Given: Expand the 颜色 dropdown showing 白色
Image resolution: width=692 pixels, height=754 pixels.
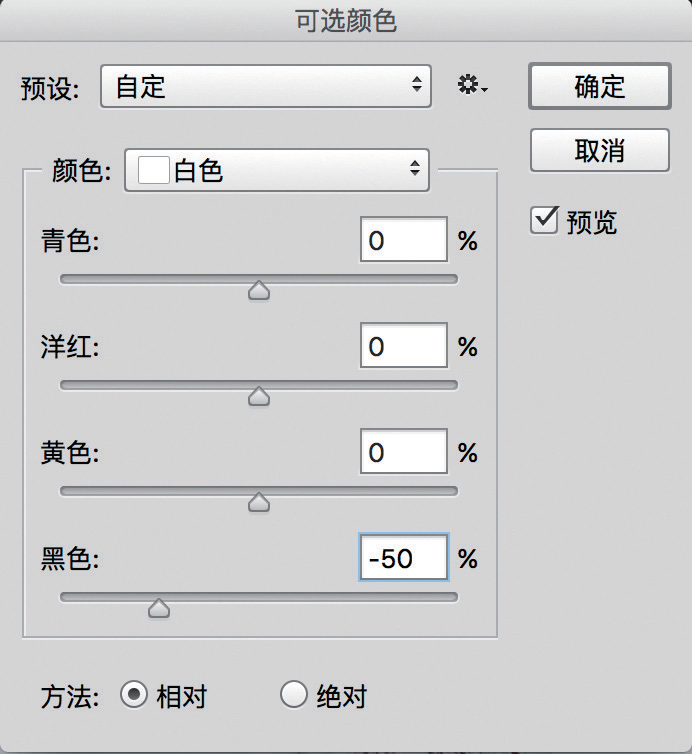Looking at the screenshot, I should (277, 171).
